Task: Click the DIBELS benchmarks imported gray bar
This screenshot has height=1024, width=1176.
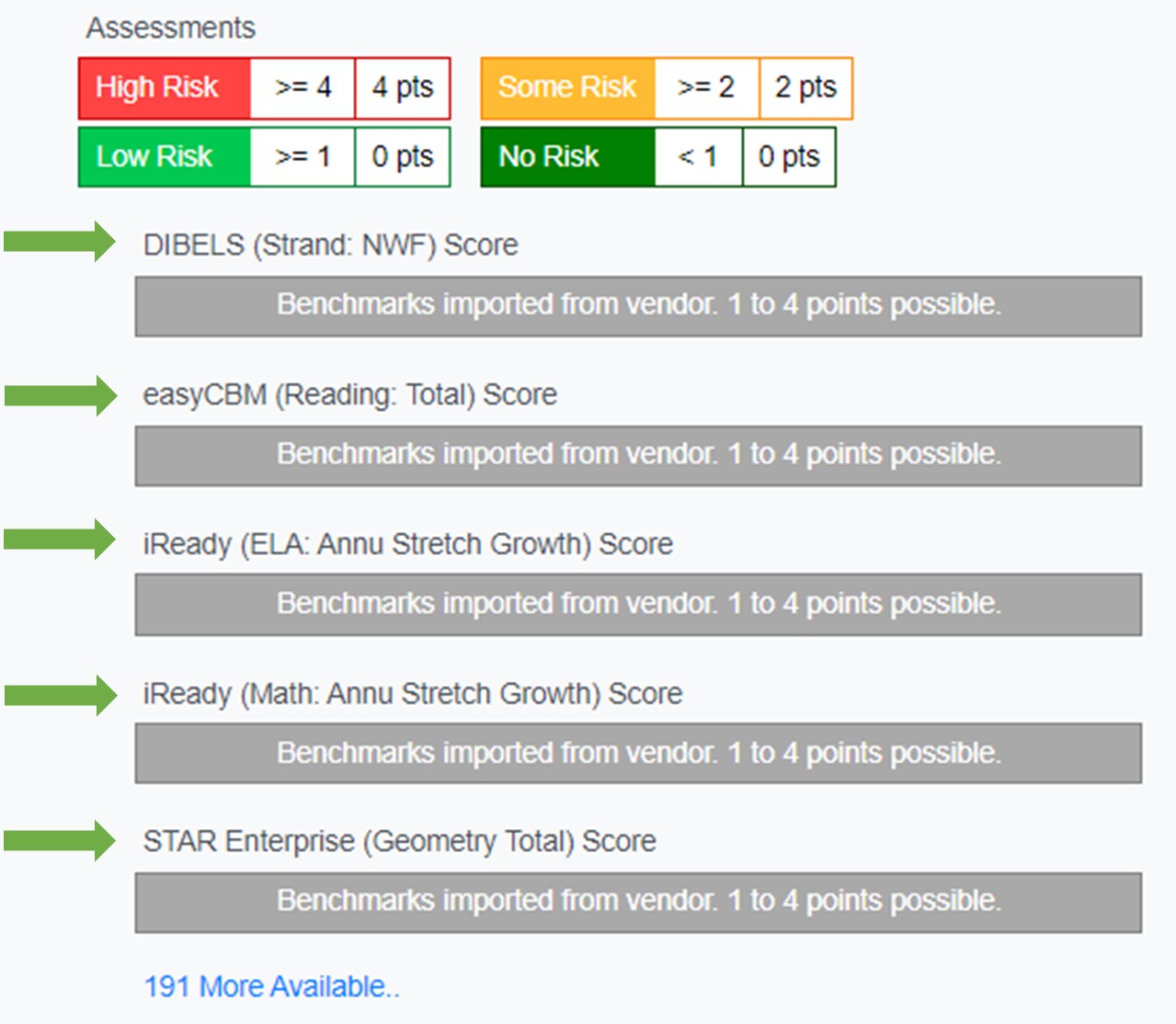Action: [638, 306]
